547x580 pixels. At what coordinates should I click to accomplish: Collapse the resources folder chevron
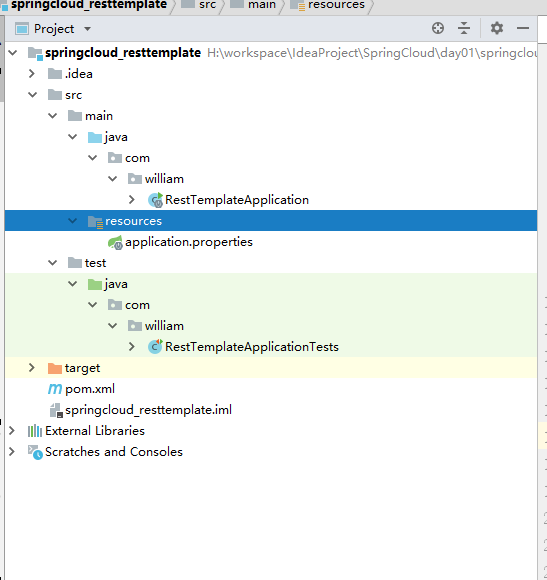click(x=72, y=221)
